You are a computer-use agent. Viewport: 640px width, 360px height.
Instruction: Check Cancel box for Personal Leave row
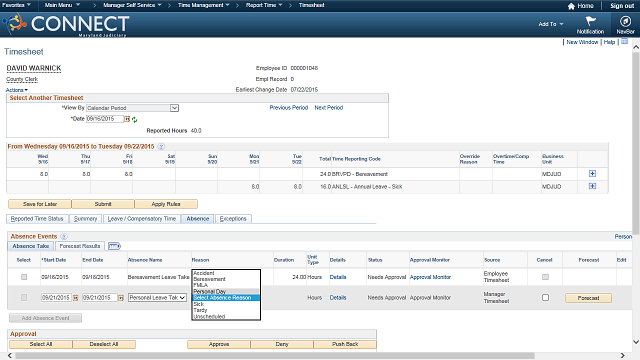[545, 298]
